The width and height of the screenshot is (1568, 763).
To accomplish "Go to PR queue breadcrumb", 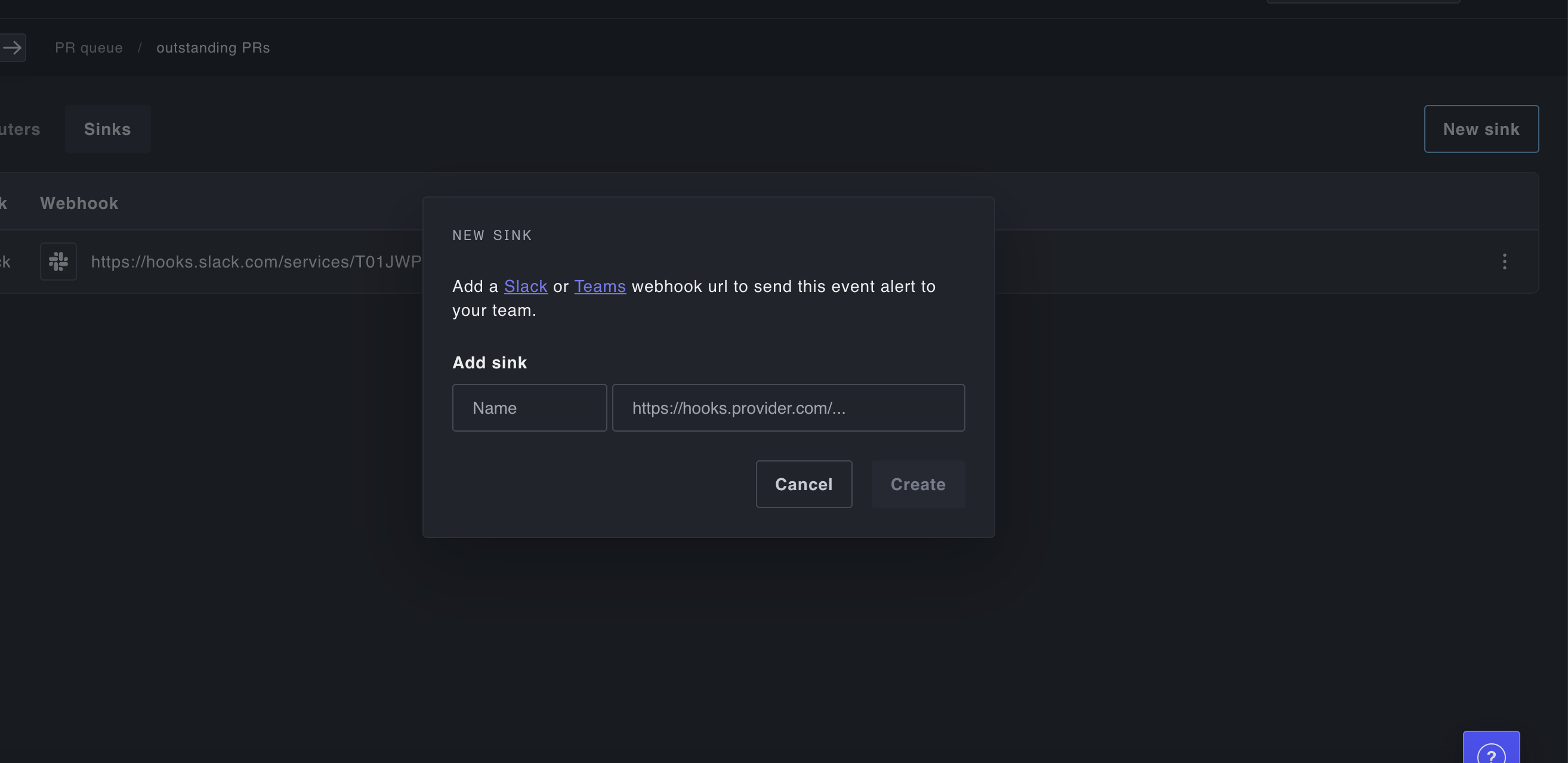I will [x=89, y=48].
